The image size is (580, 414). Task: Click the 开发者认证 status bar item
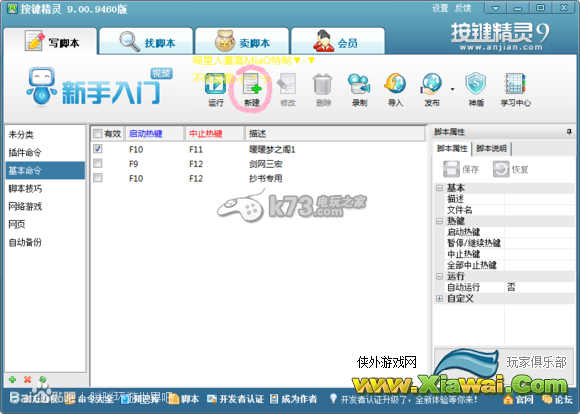[235, 399]
